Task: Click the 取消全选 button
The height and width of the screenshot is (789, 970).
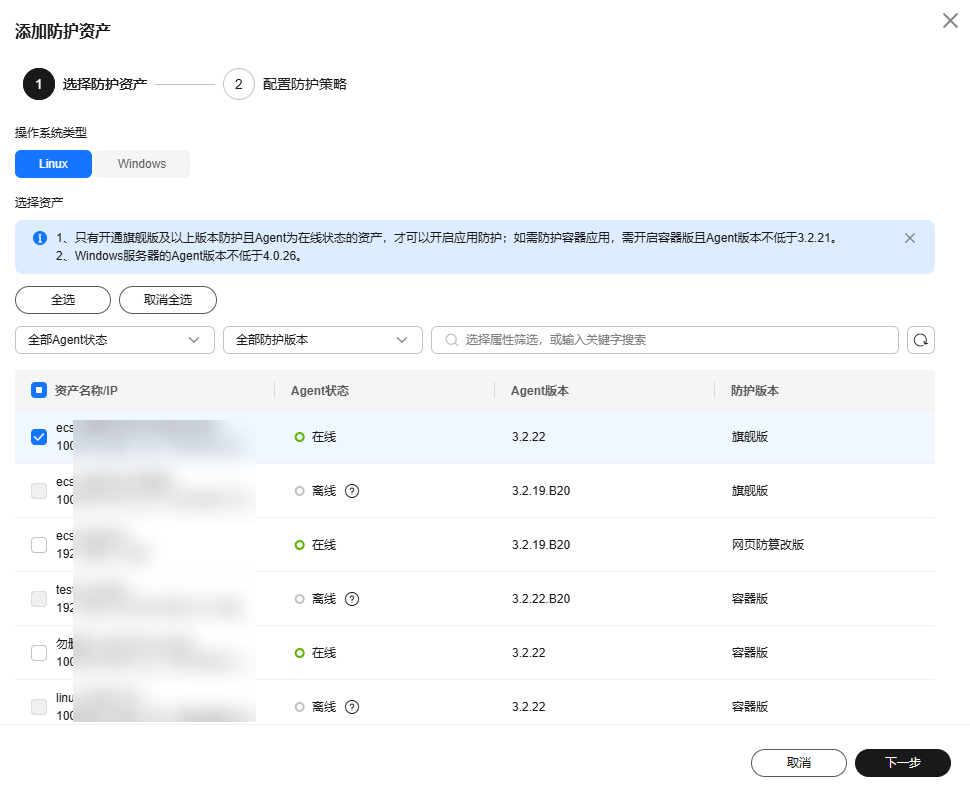Action: (x=168, y=300)
